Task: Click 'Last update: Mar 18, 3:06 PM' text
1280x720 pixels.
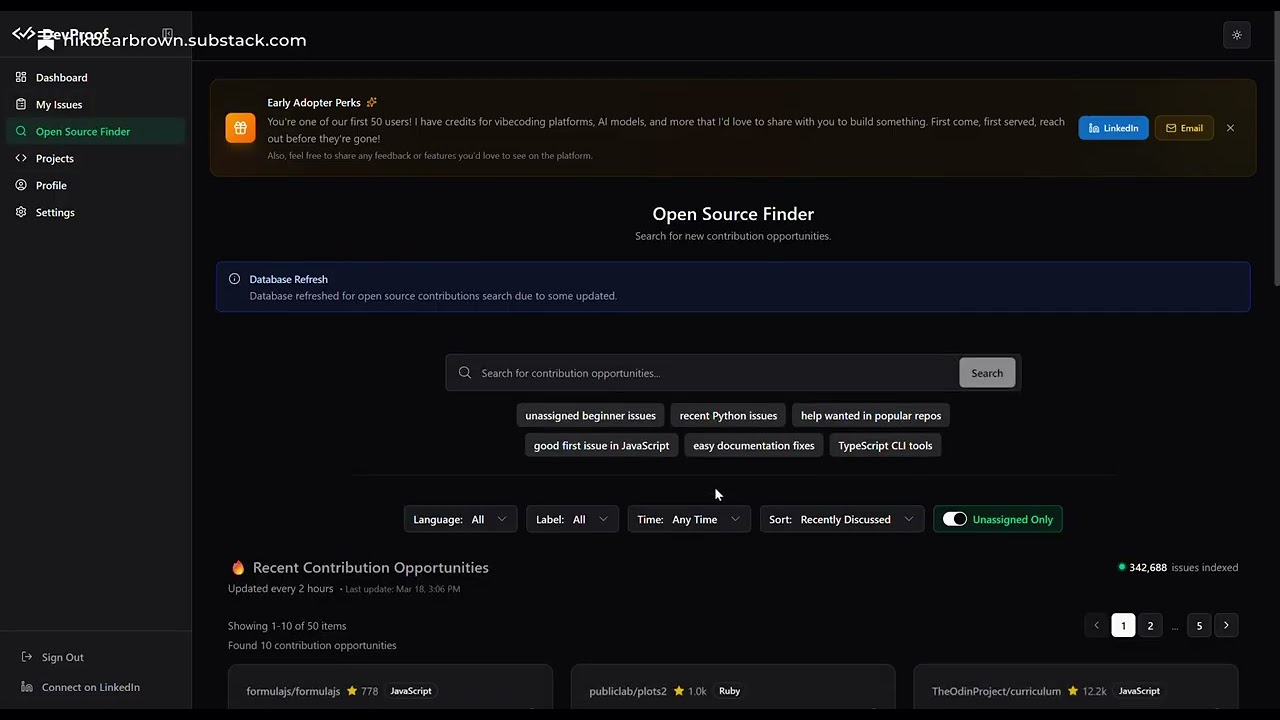Action: [402, 589]
